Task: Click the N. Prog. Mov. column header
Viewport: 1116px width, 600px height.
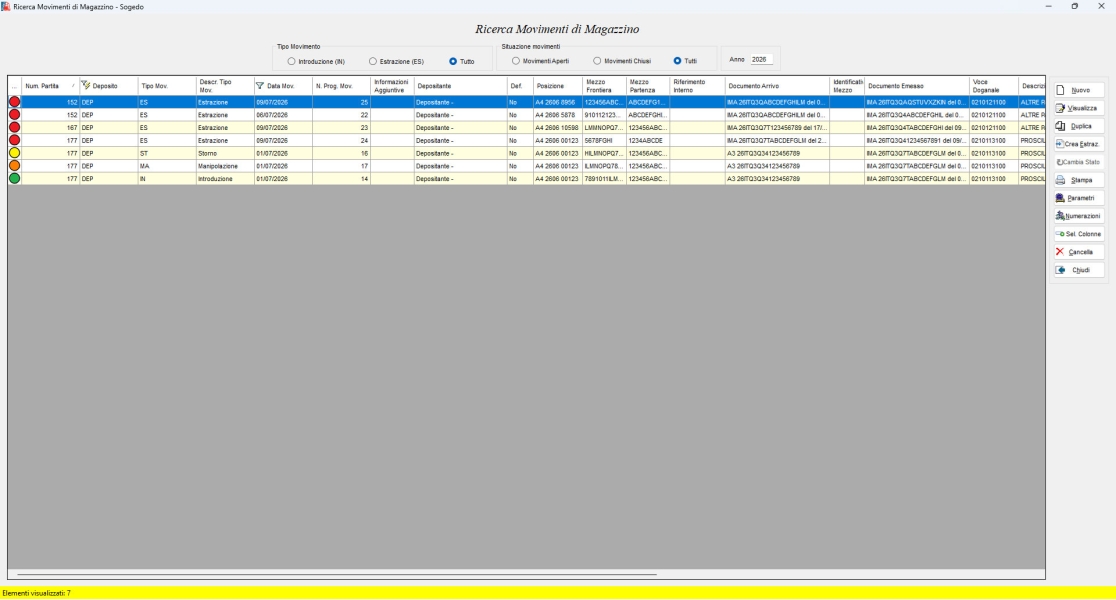Action: (342, 86)
